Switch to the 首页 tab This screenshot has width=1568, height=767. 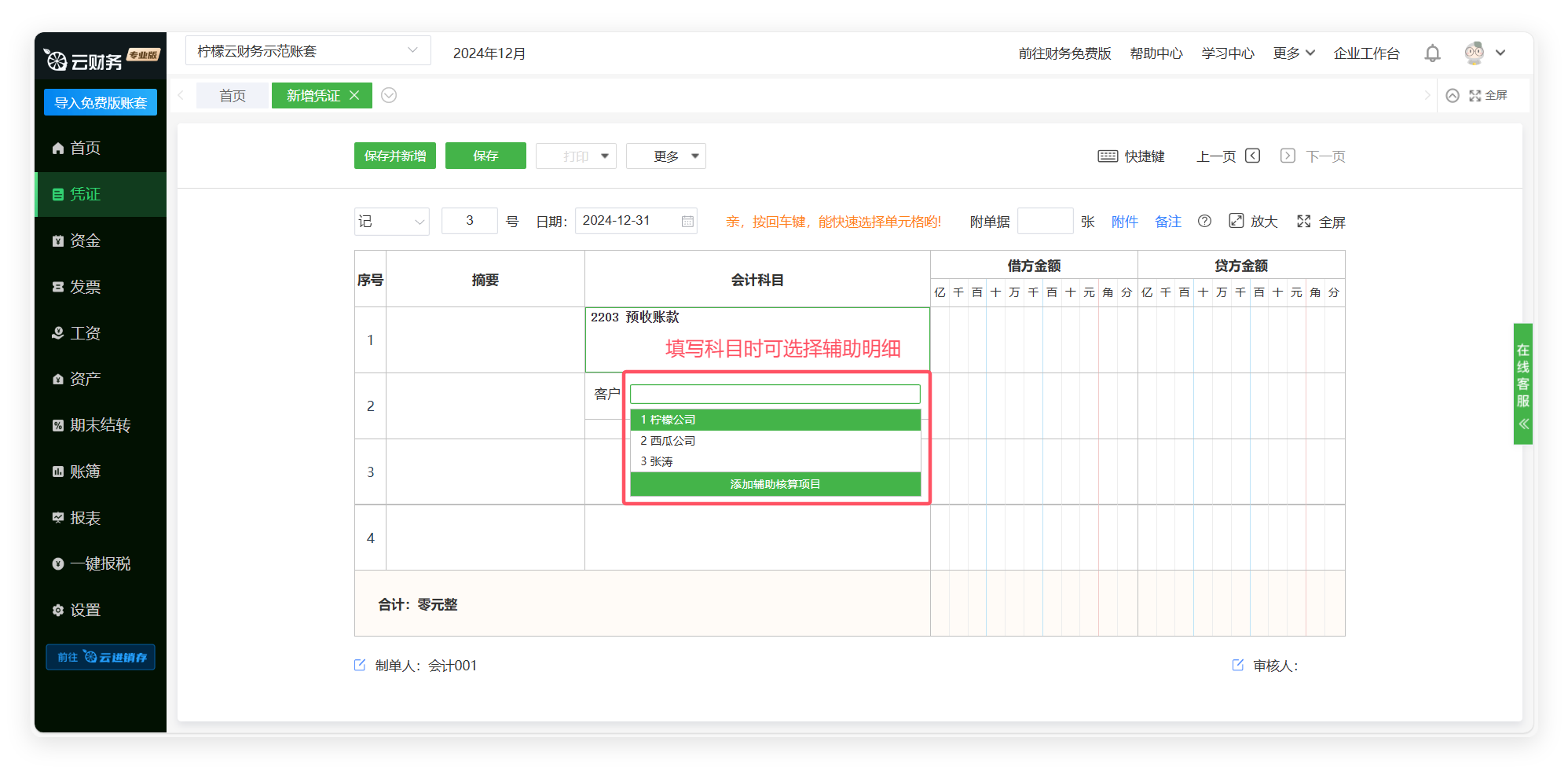[233, 95]
